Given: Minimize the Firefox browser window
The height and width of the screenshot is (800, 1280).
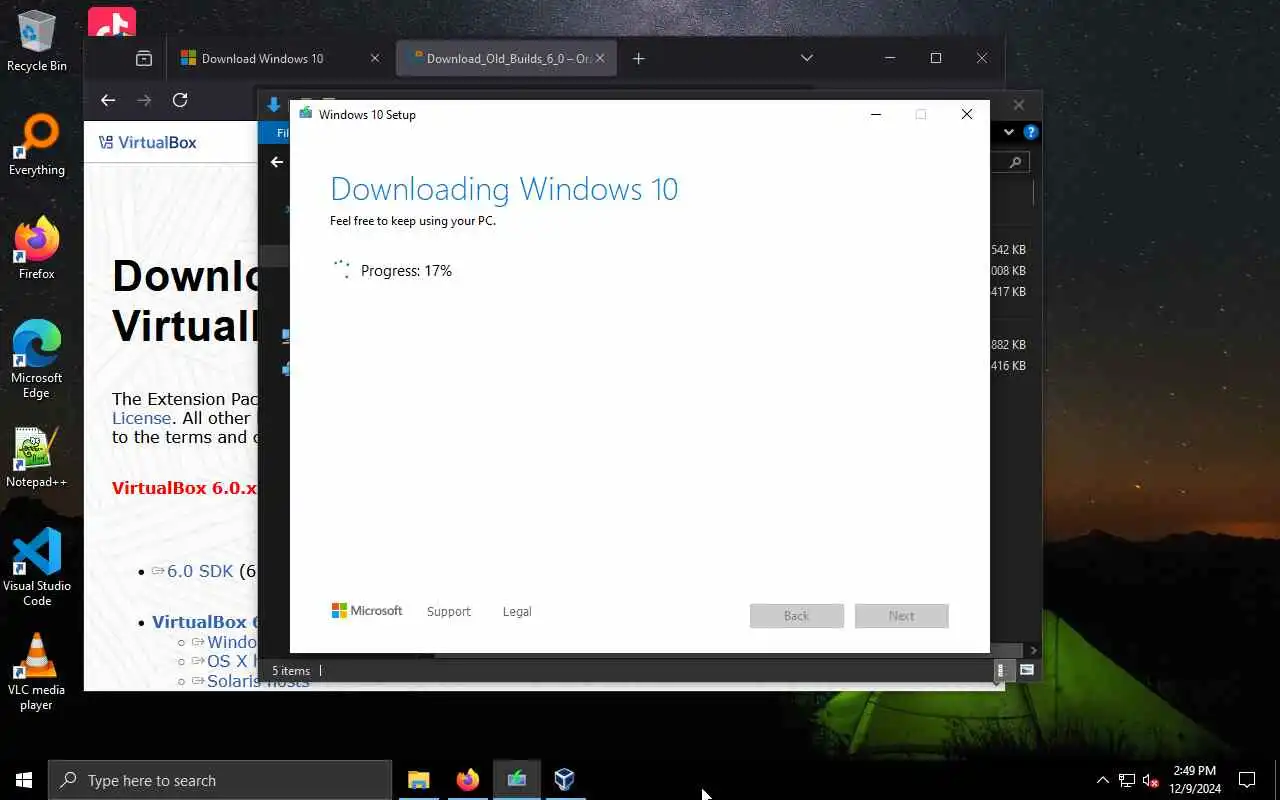Looking at the screenshot, I should pos(890,58).
